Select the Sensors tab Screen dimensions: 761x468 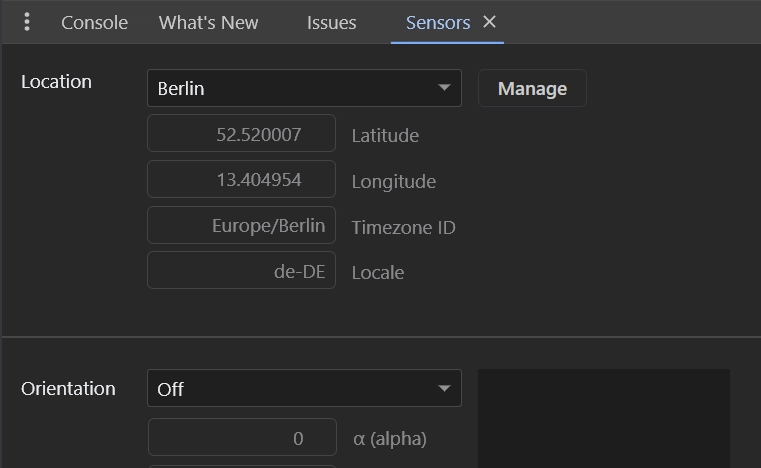pos(438,22)
